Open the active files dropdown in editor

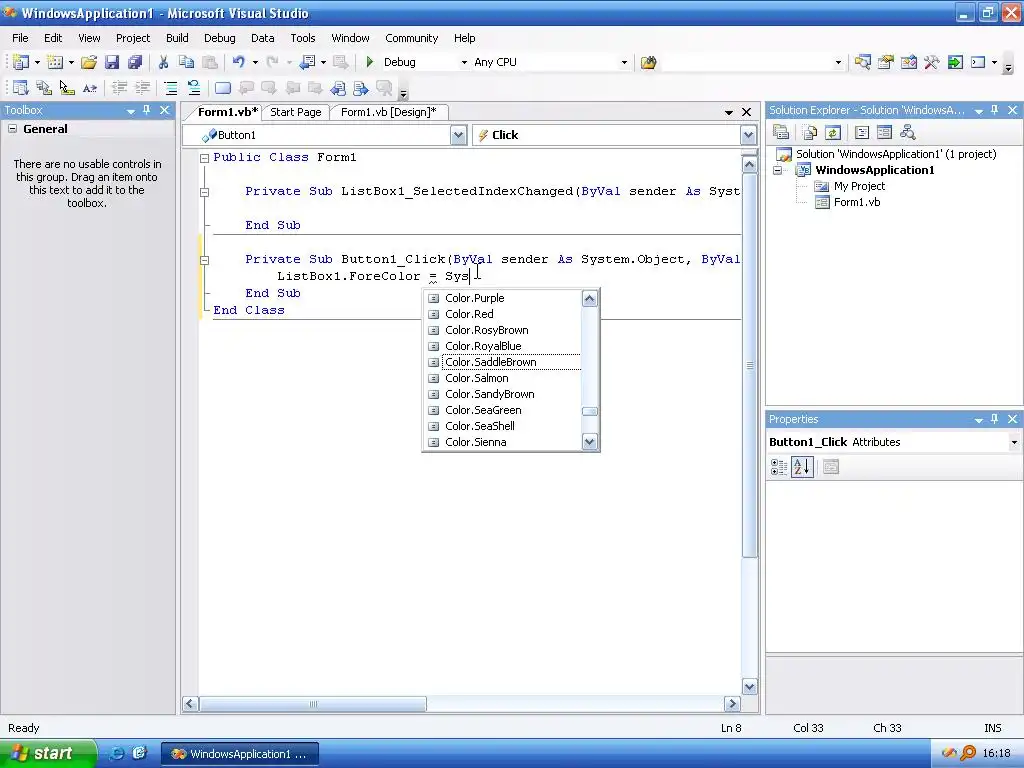(729, 112)
